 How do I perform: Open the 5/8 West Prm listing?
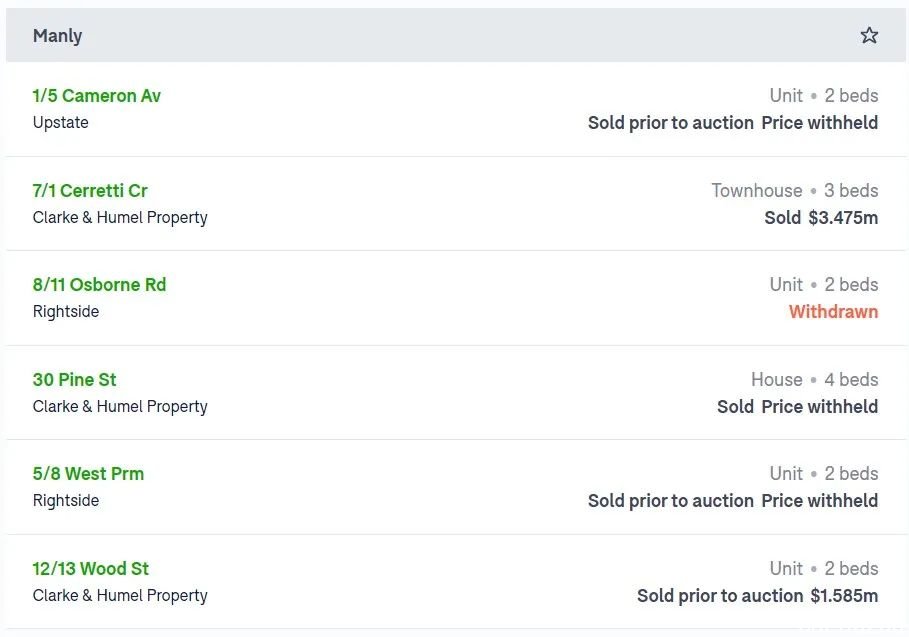[x=88, y=474]
